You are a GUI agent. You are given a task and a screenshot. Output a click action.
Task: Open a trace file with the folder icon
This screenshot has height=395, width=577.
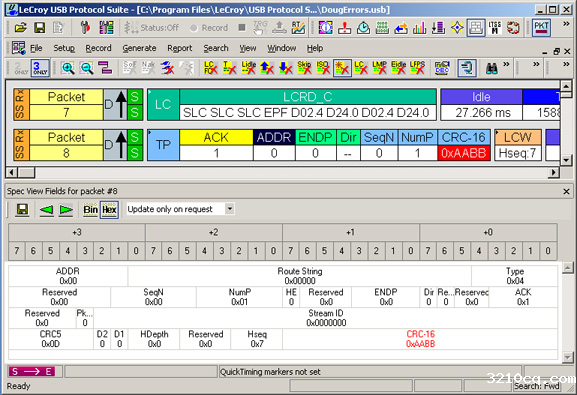tap(21, 28)
